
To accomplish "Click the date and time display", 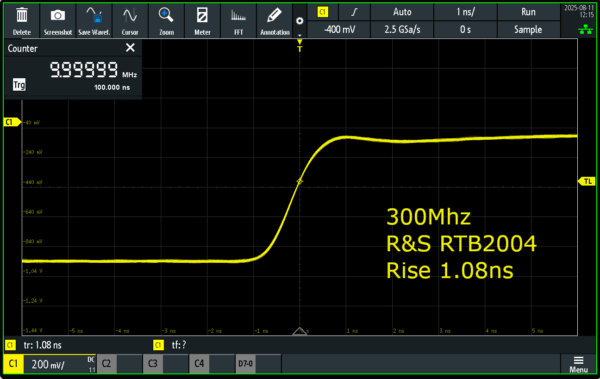I will pyautogui.click(x=579, y=11).
